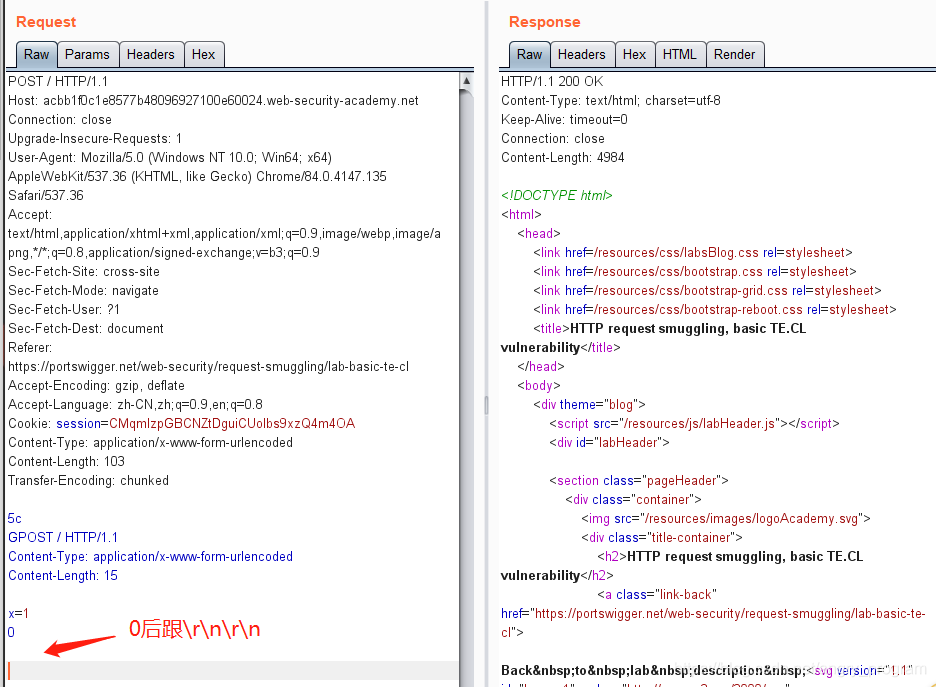Image resolution: width=936 pixels, height=687 pixels.
Task: Switch to the Request Headers tab
Action: tap(150, 54)
